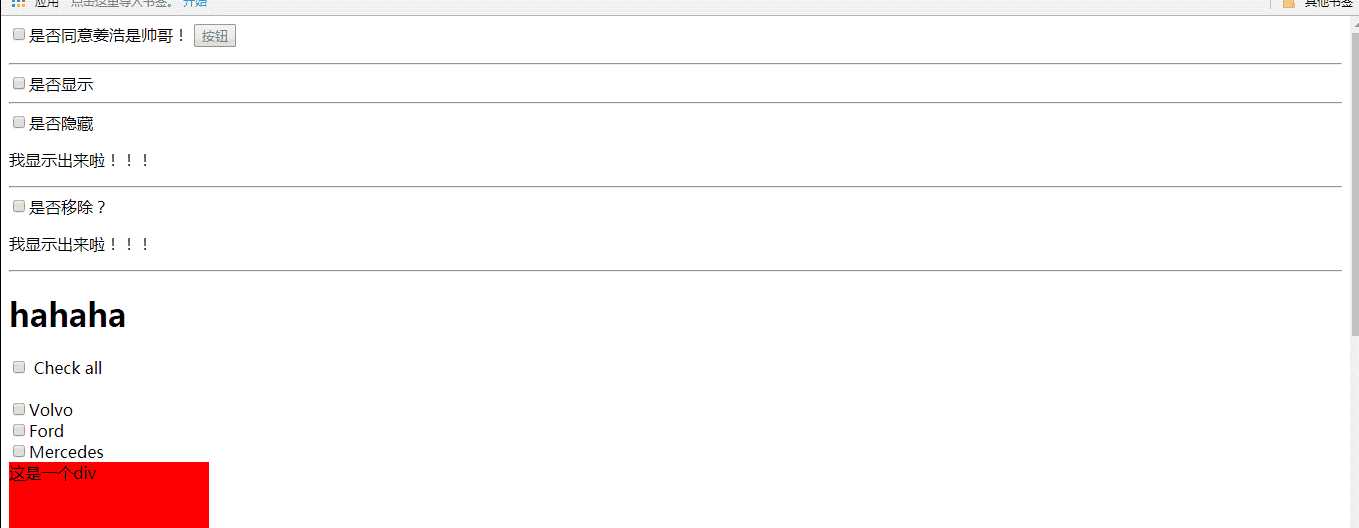1359x528 pixels.
Task: Enable the Mercedes checkbox
Action: [x=19, y=451]
